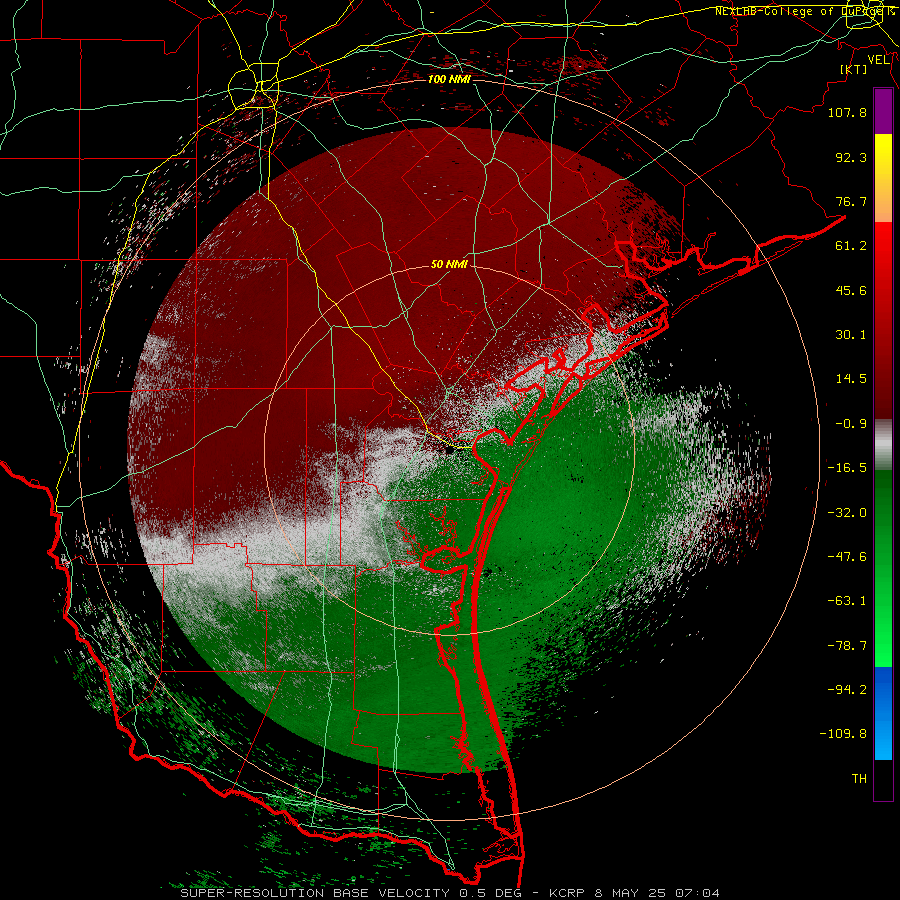Screen dimensions: 900x900
Task: Select the -63.1 legend value
Action: coord(847,601)
